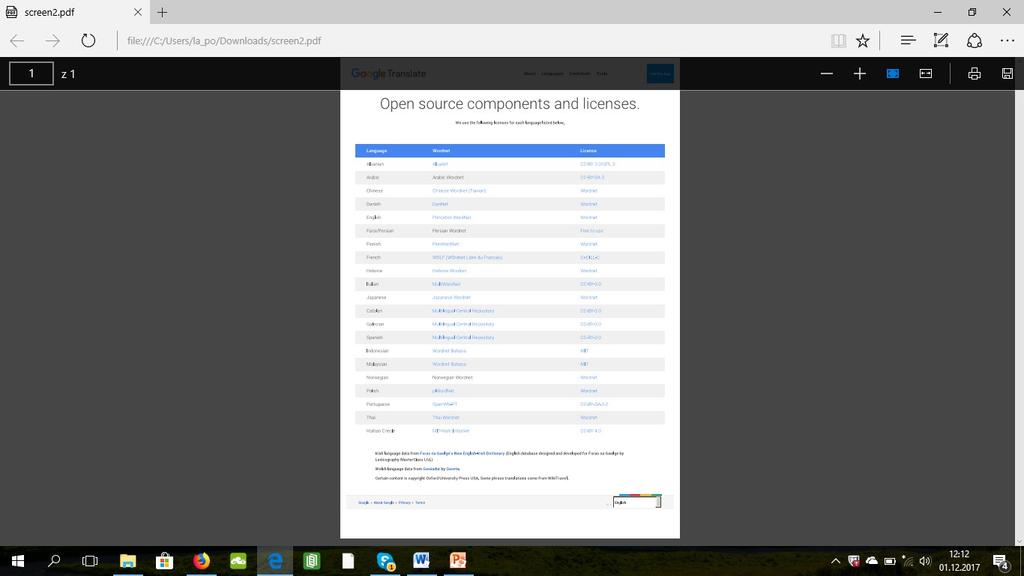Switch to fit-width view in PDF toolbar
The height and width of the screenshot is (576, 1024).
pyautogui.click(x=926, y=74)
